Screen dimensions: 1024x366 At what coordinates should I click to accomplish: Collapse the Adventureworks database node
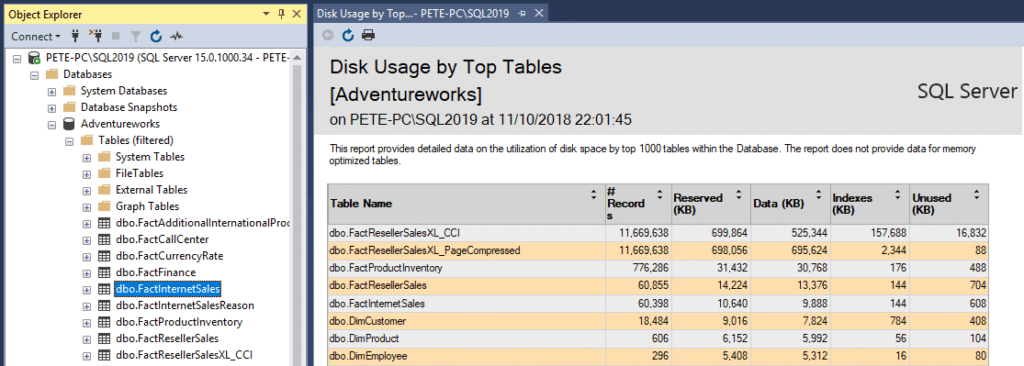[x=52, y=124]
